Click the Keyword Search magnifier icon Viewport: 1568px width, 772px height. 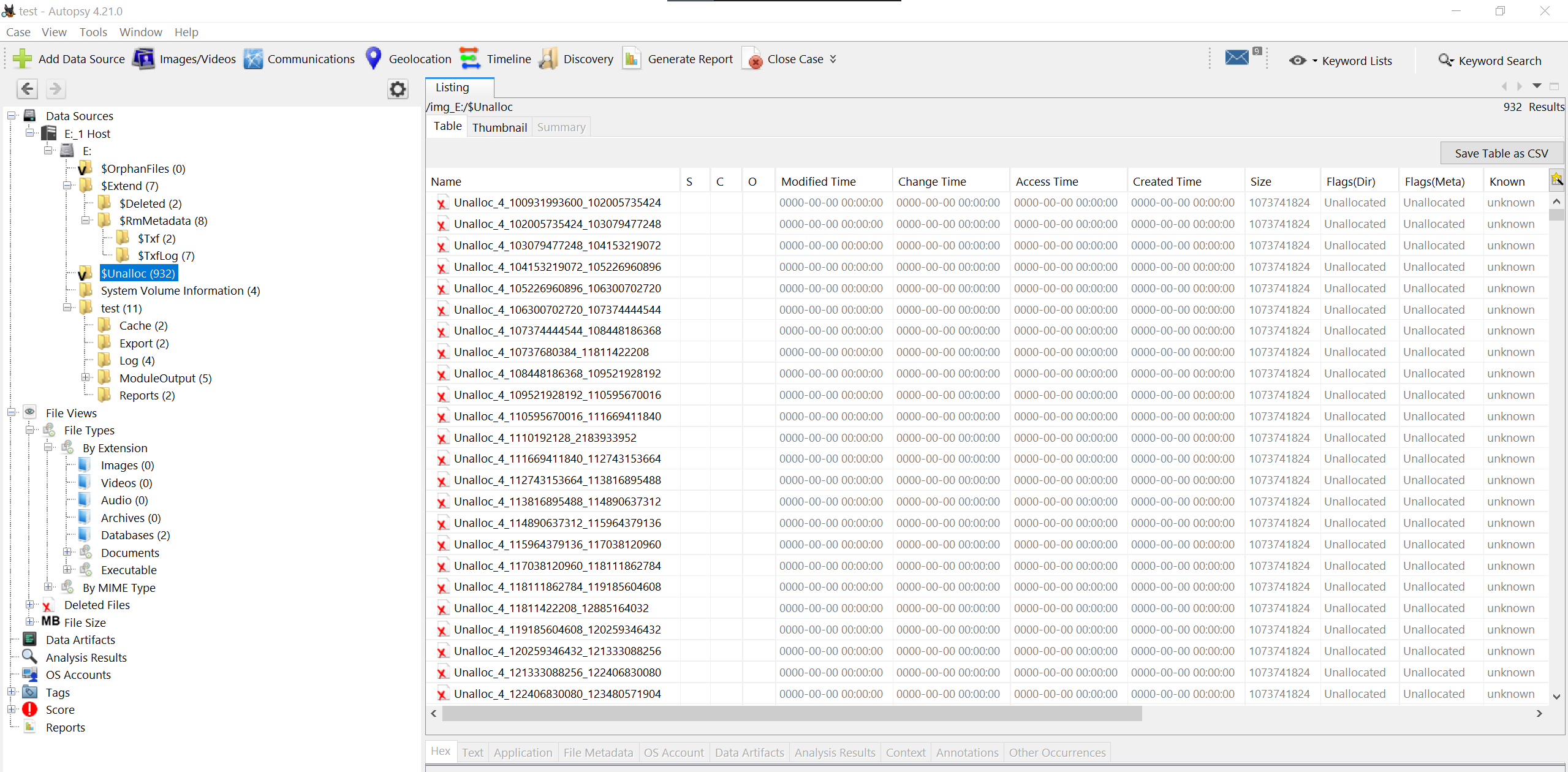tap(1445, 60)
